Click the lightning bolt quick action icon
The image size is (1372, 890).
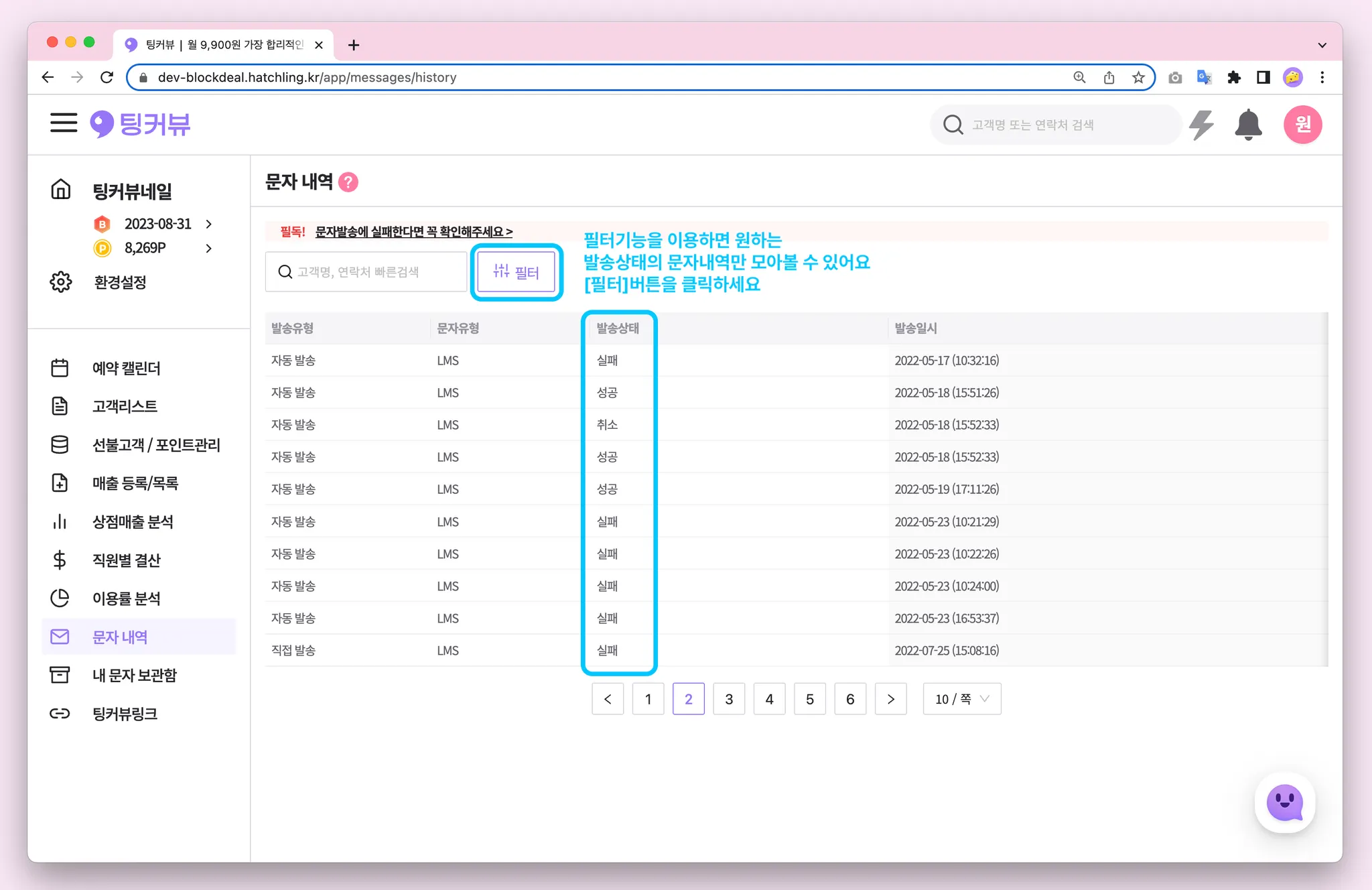tap(1201, 125)
